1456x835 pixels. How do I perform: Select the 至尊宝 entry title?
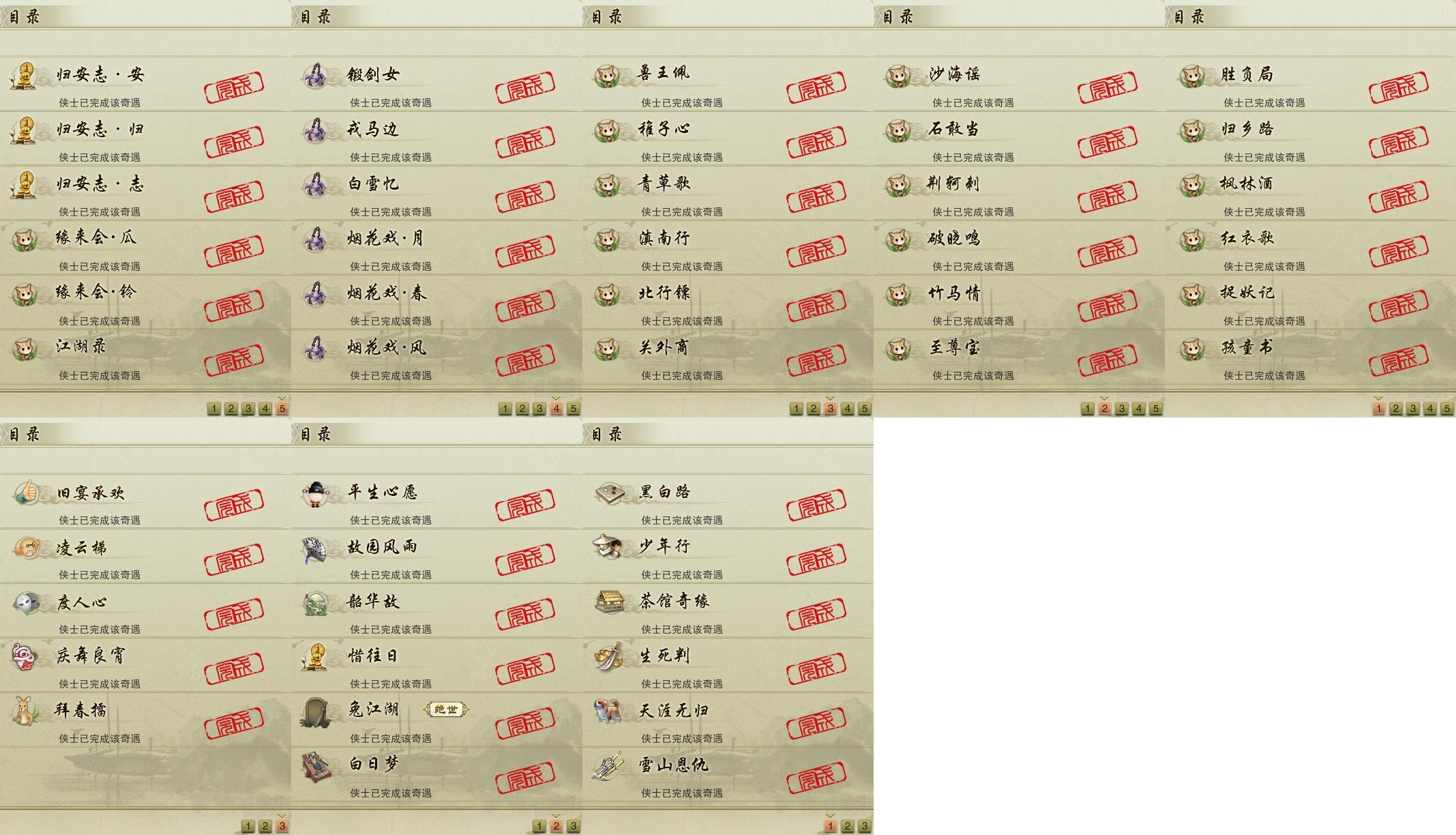955,348
